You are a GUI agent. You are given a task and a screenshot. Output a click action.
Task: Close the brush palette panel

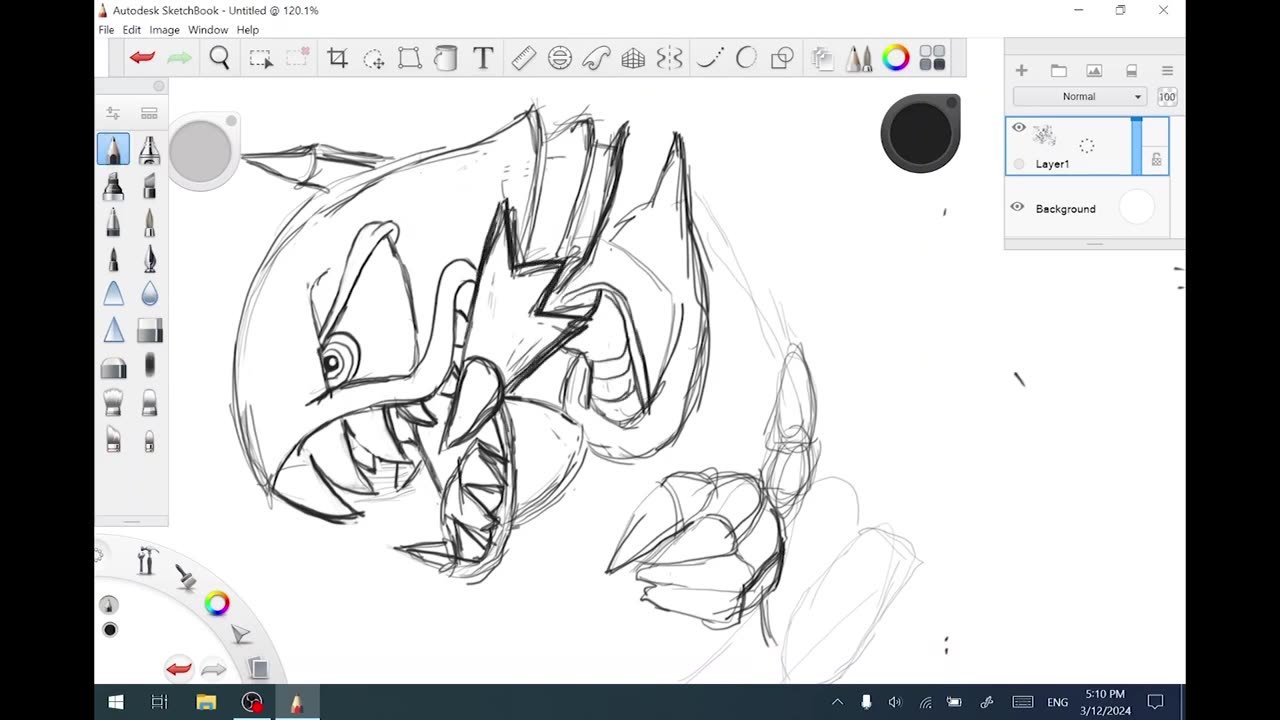158,87
